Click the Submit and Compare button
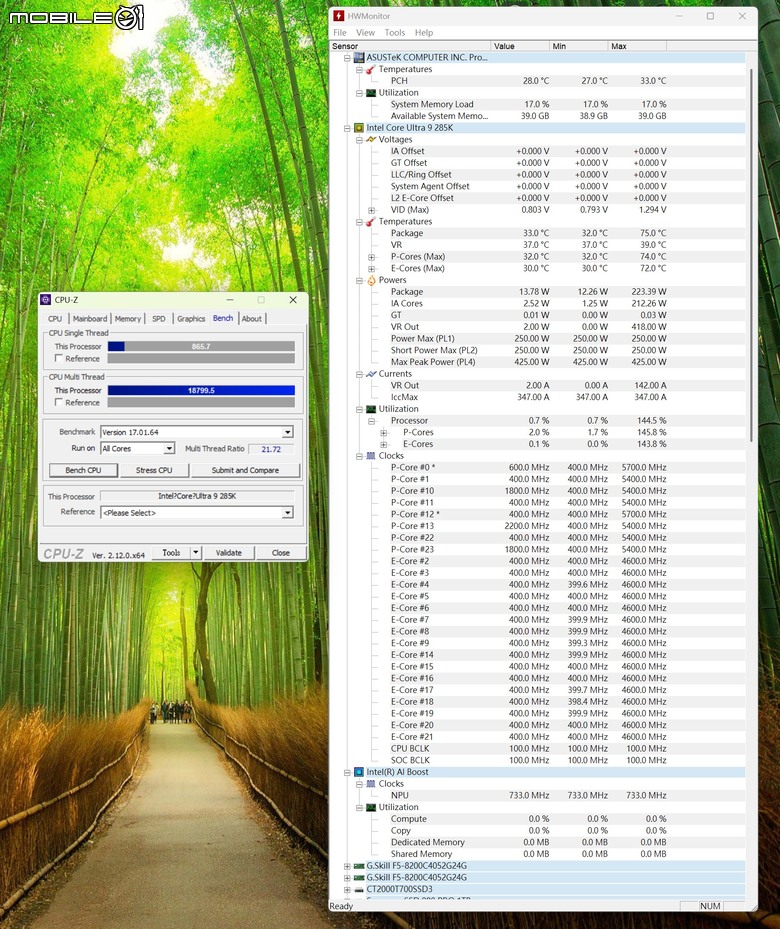 [x=245, y=470]
